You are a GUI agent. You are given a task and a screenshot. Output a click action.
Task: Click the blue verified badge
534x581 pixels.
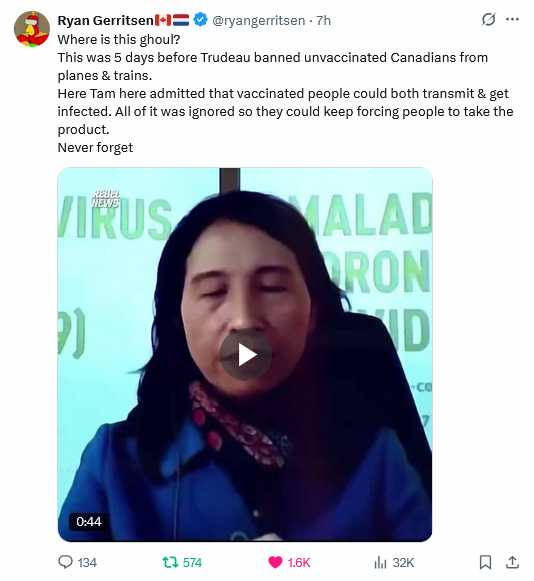click(200, 20)
